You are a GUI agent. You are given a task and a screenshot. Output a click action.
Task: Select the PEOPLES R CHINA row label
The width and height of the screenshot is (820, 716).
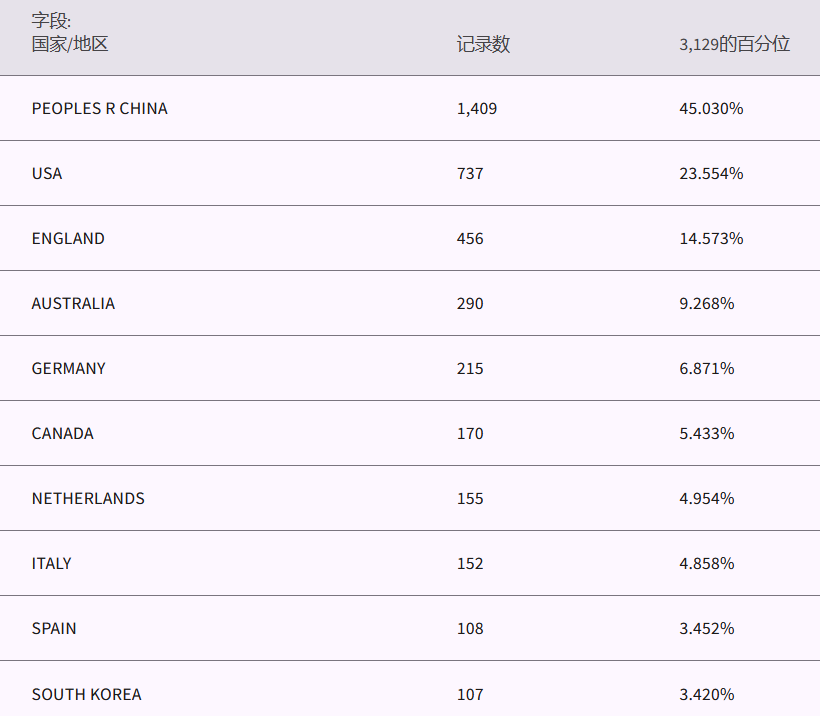coord(99,108)
